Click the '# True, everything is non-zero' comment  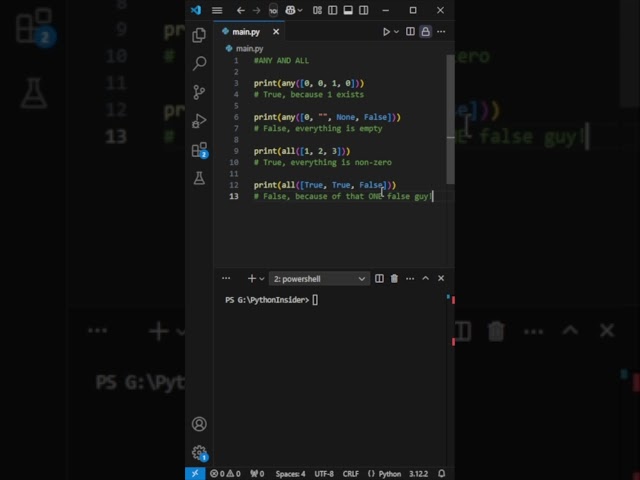click(x=322, y=162)
